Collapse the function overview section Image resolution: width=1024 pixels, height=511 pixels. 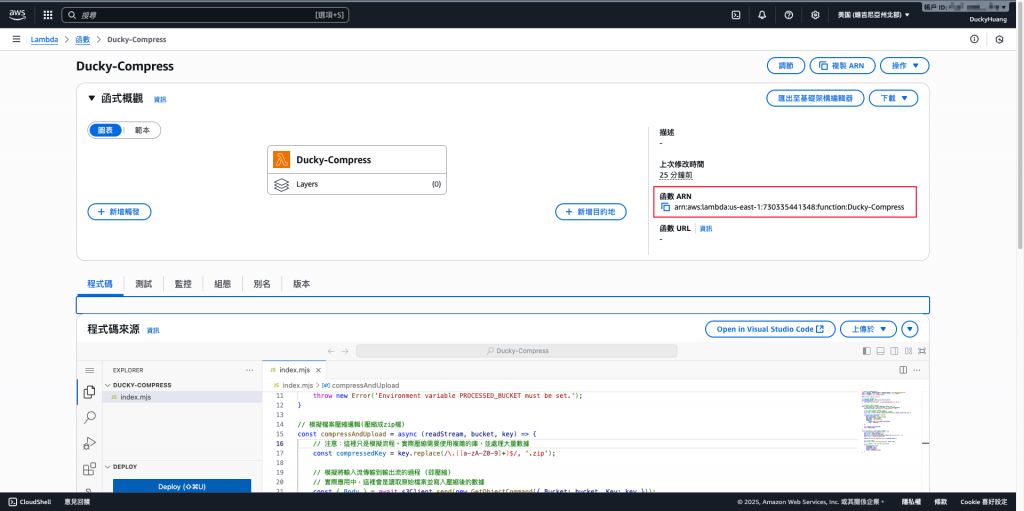point(91,99)
